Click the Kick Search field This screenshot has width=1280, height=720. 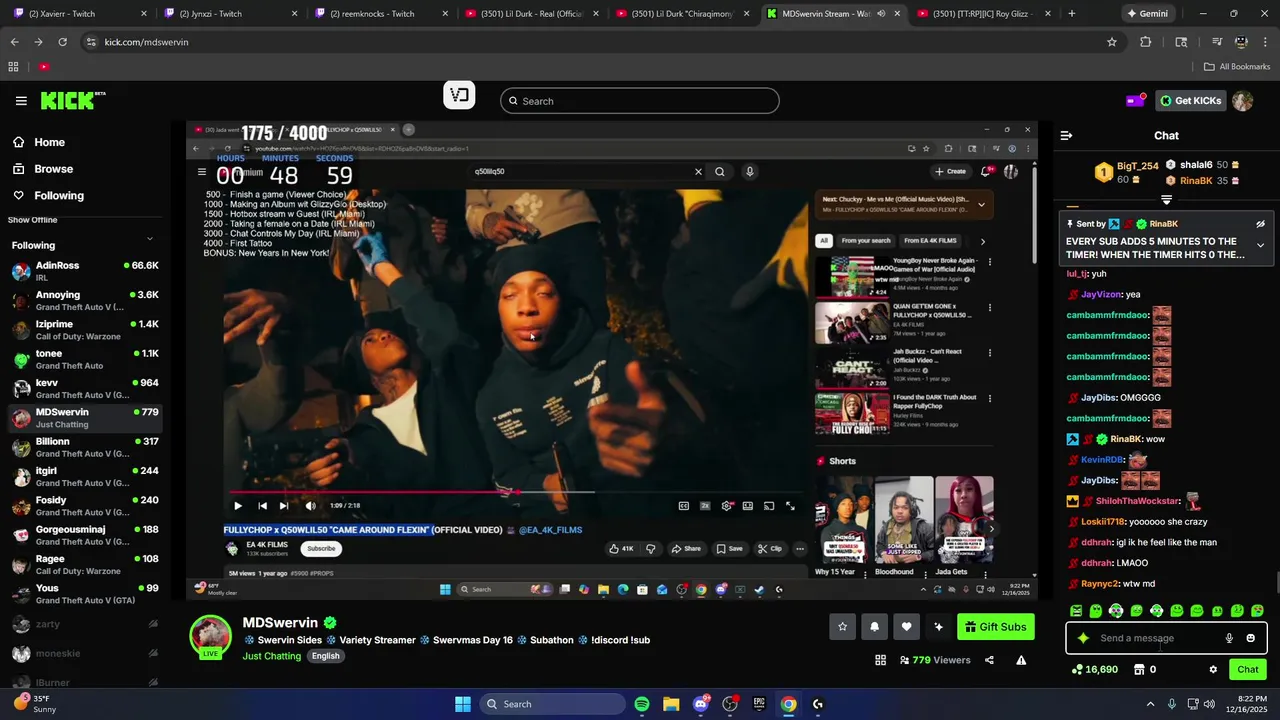pos(639,101)
